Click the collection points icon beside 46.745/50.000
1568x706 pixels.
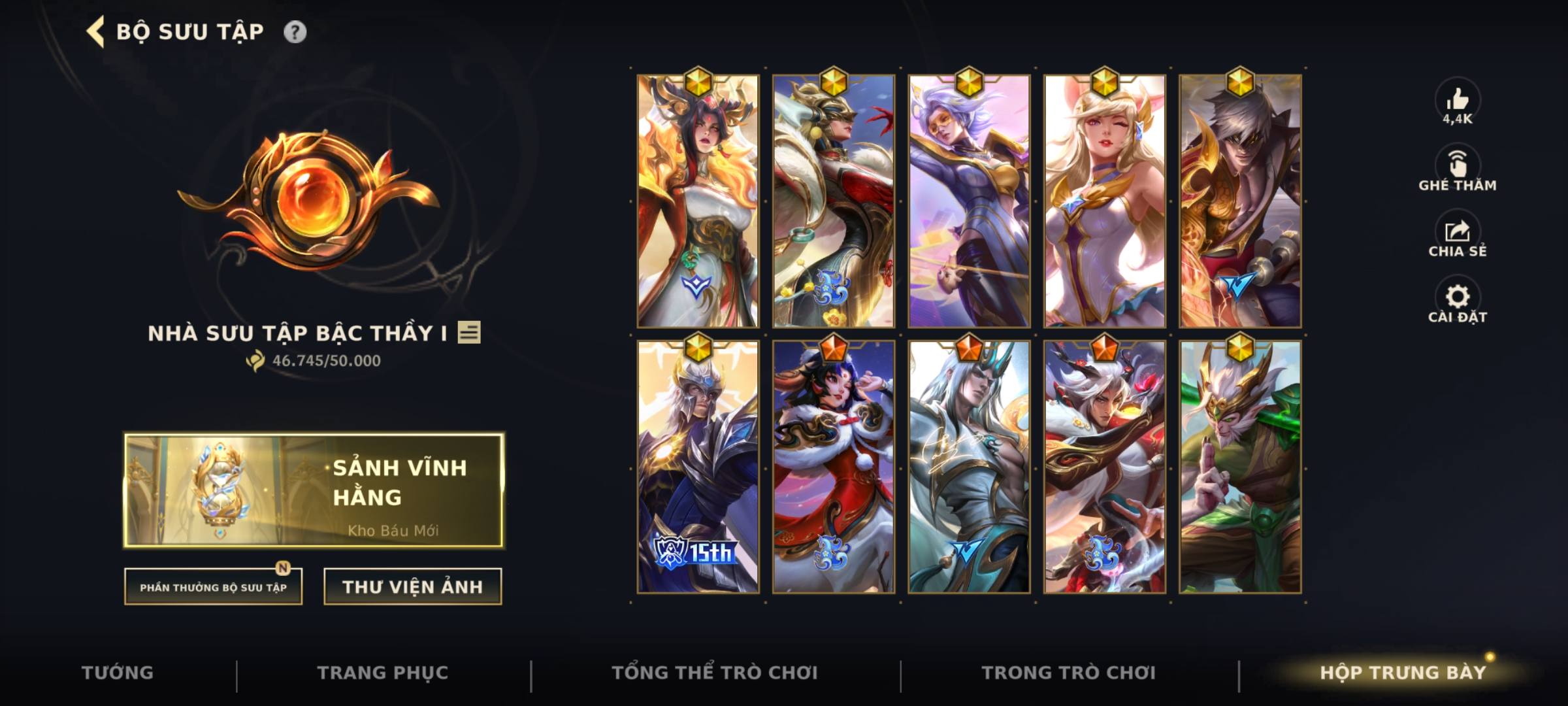(255, 360)
